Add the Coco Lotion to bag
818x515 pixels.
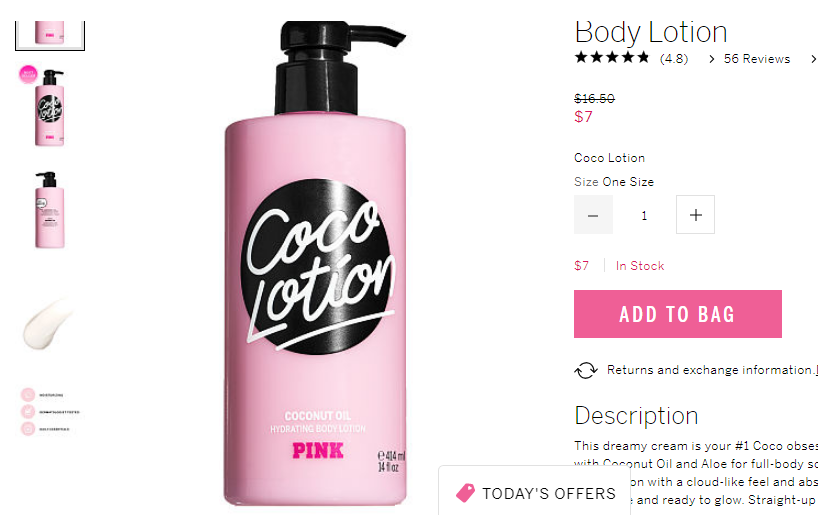pos(678,314)
